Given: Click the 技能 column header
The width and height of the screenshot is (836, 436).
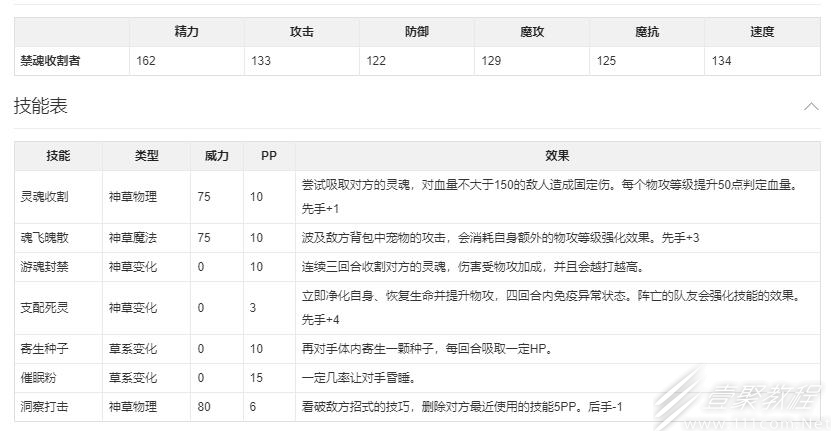Looking at the screenshot, I should point(58,156).
